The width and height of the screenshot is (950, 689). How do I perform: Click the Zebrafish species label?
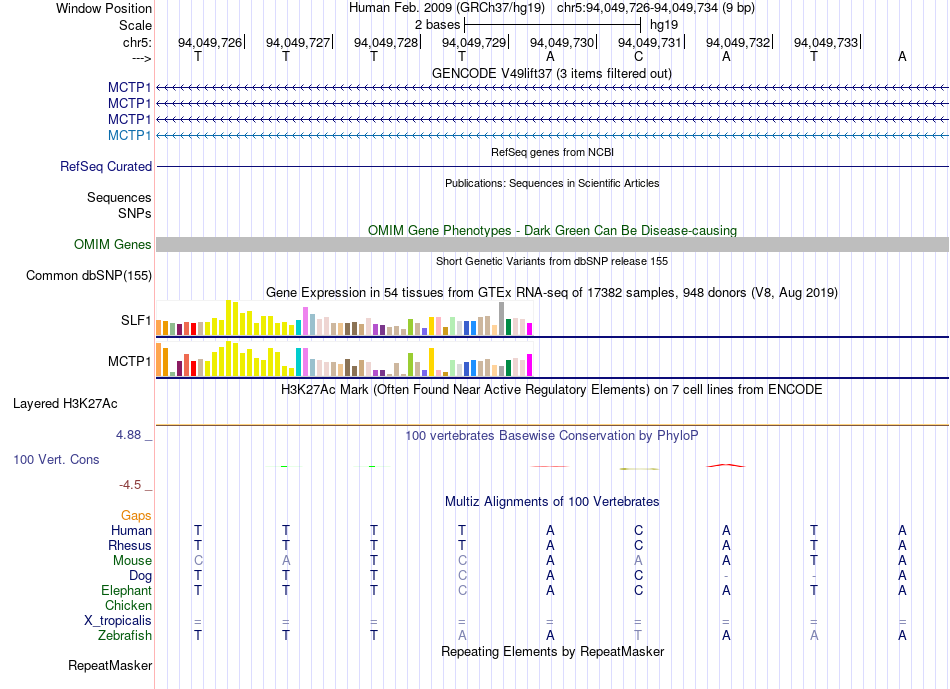[x=125, y=636]
